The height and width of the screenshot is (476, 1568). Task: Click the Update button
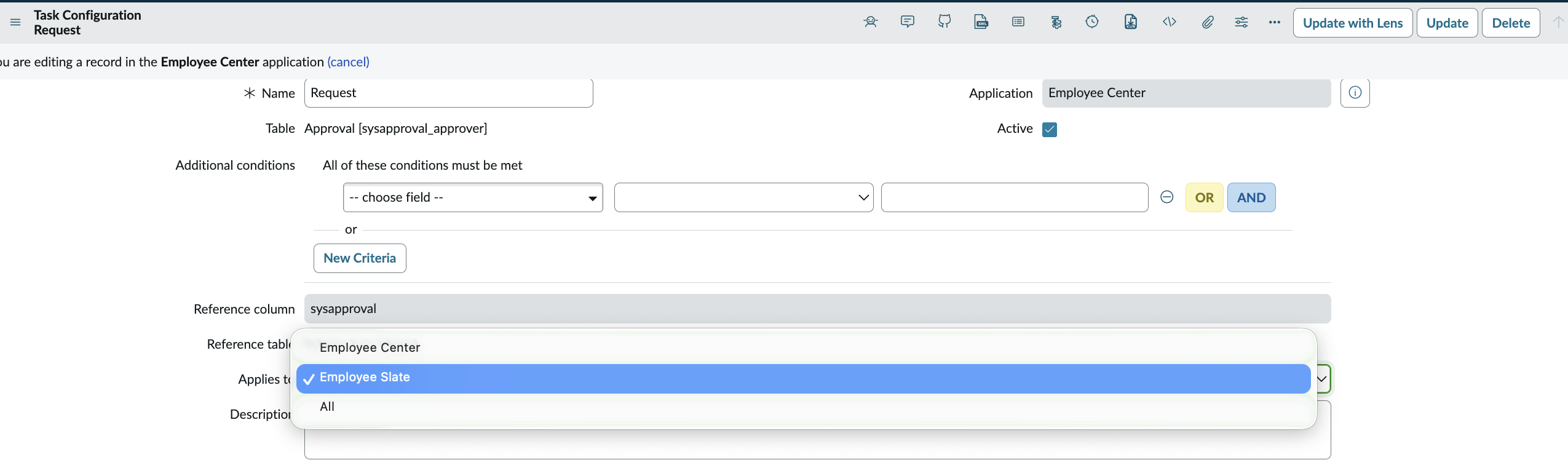pos(1447,23)
